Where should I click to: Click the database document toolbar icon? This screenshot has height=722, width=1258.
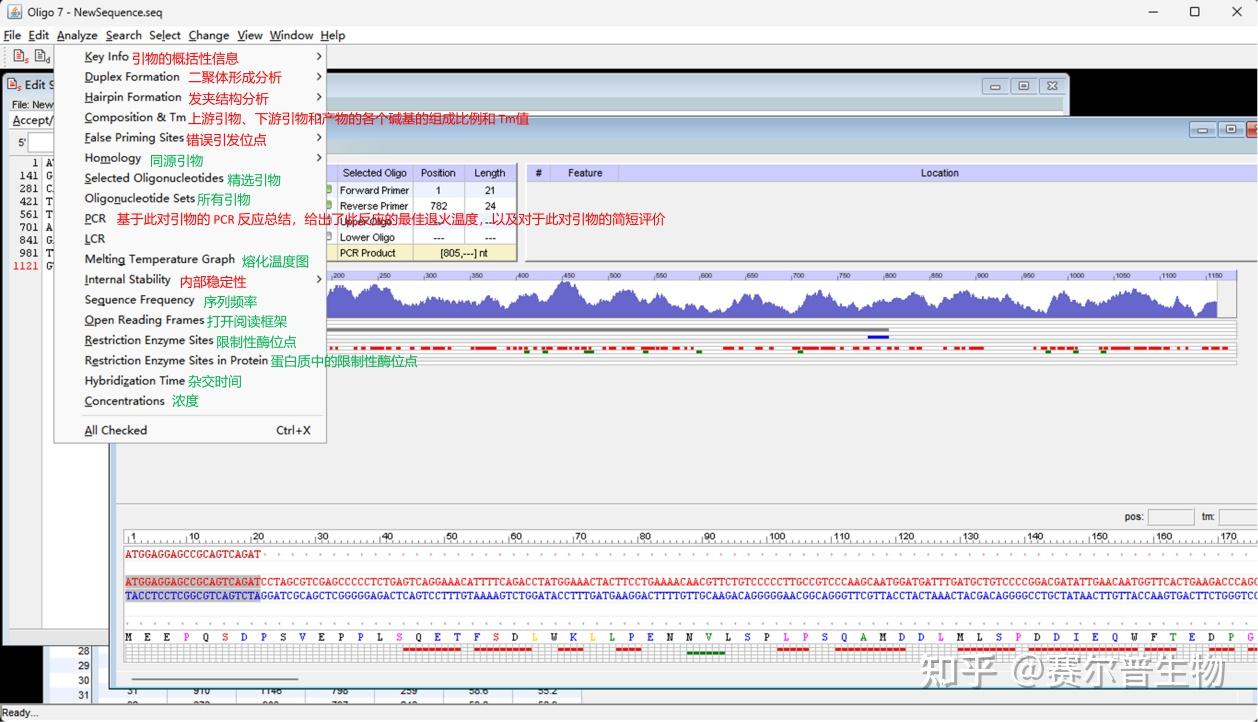click(42, 56)
